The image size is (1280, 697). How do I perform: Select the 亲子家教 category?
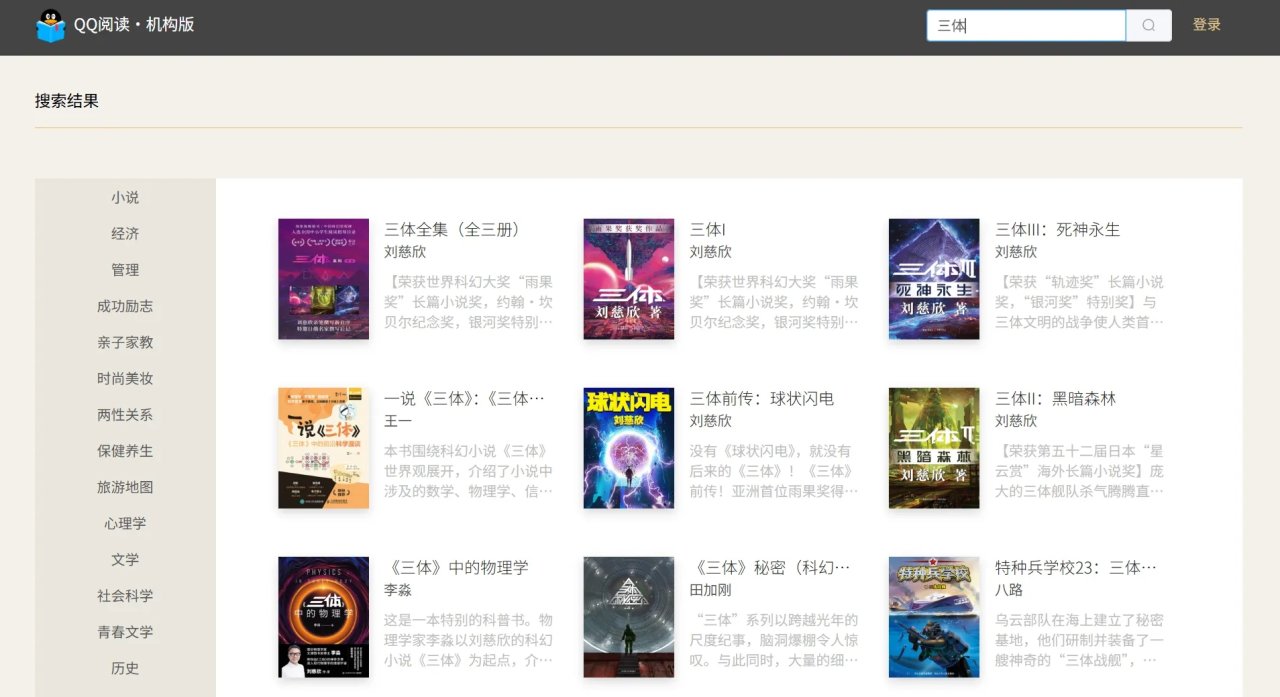click(x=125, y=342)
